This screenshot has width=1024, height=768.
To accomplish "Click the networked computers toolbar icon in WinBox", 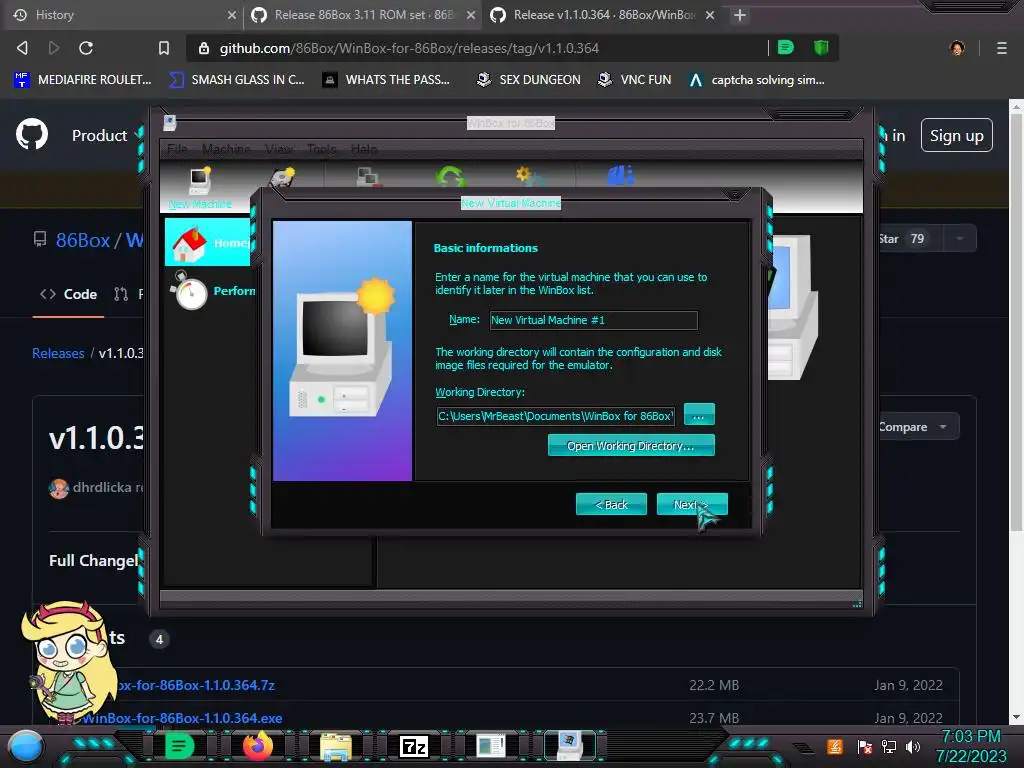I will click(368, 177).
